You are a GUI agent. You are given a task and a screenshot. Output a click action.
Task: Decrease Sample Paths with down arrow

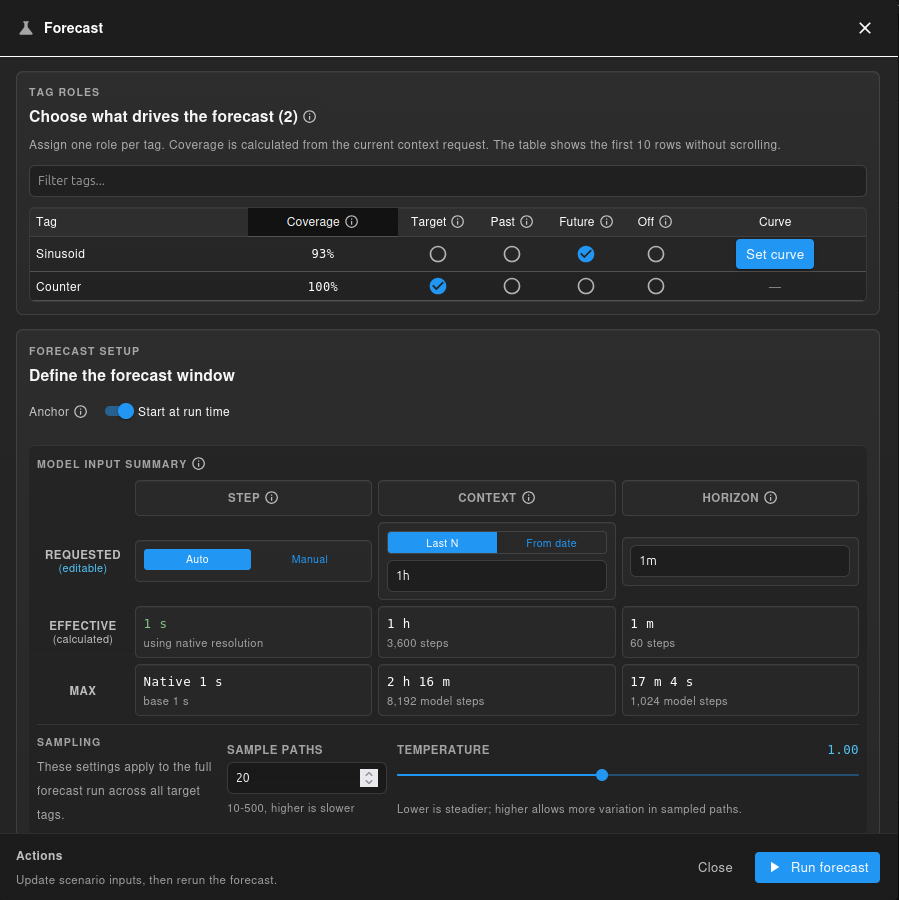[369, 782]
